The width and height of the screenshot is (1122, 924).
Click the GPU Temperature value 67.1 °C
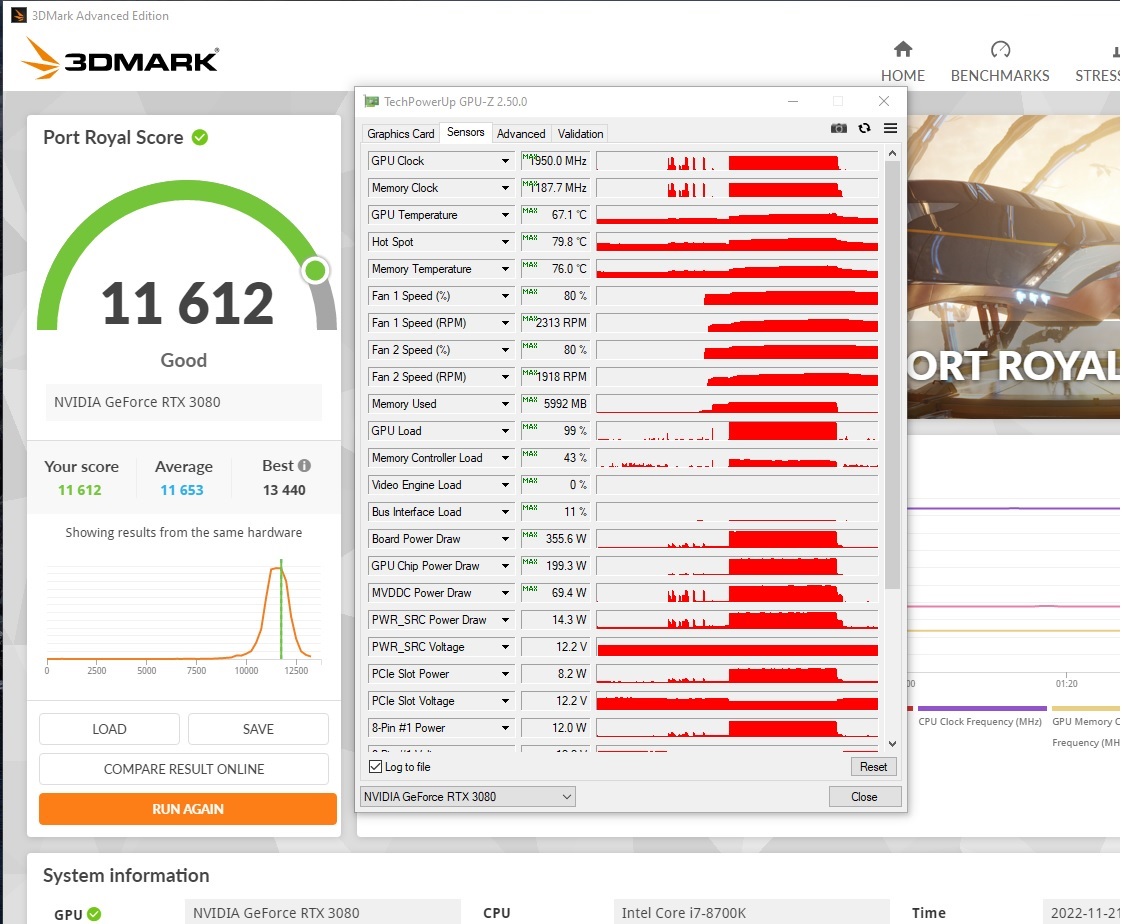pos(555,215)
